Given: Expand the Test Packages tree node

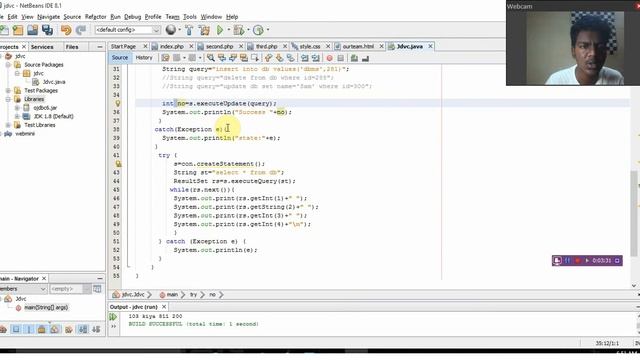Looking at the screenshot, I should pos(8,91).
